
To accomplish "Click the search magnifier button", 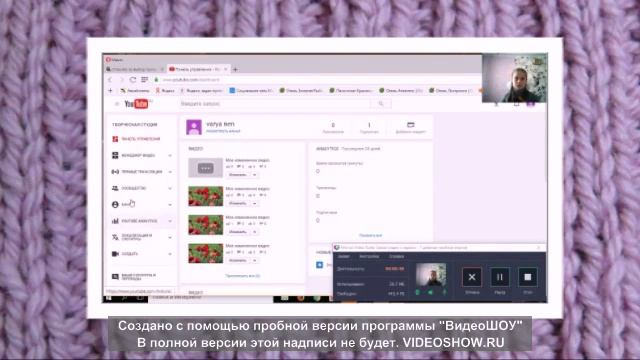I will 381,104.
